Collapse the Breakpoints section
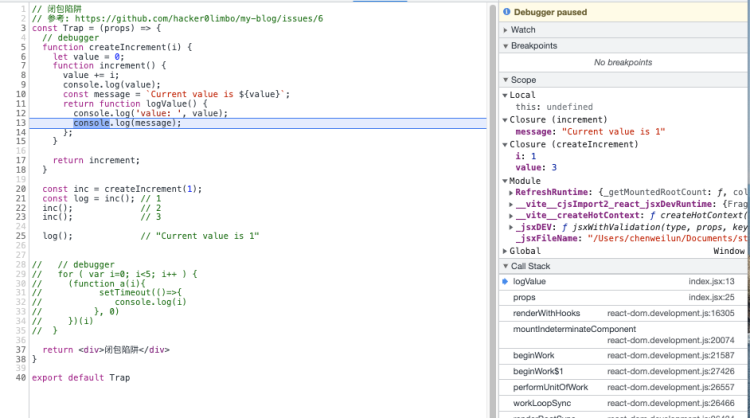 click(x=506, y=46)
